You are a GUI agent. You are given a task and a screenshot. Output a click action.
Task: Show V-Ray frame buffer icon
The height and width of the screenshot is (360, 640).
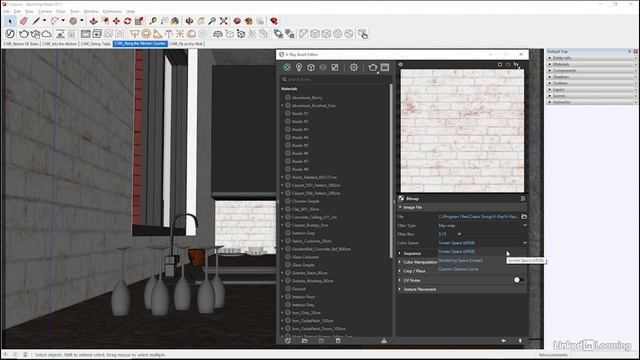(85, 34)
